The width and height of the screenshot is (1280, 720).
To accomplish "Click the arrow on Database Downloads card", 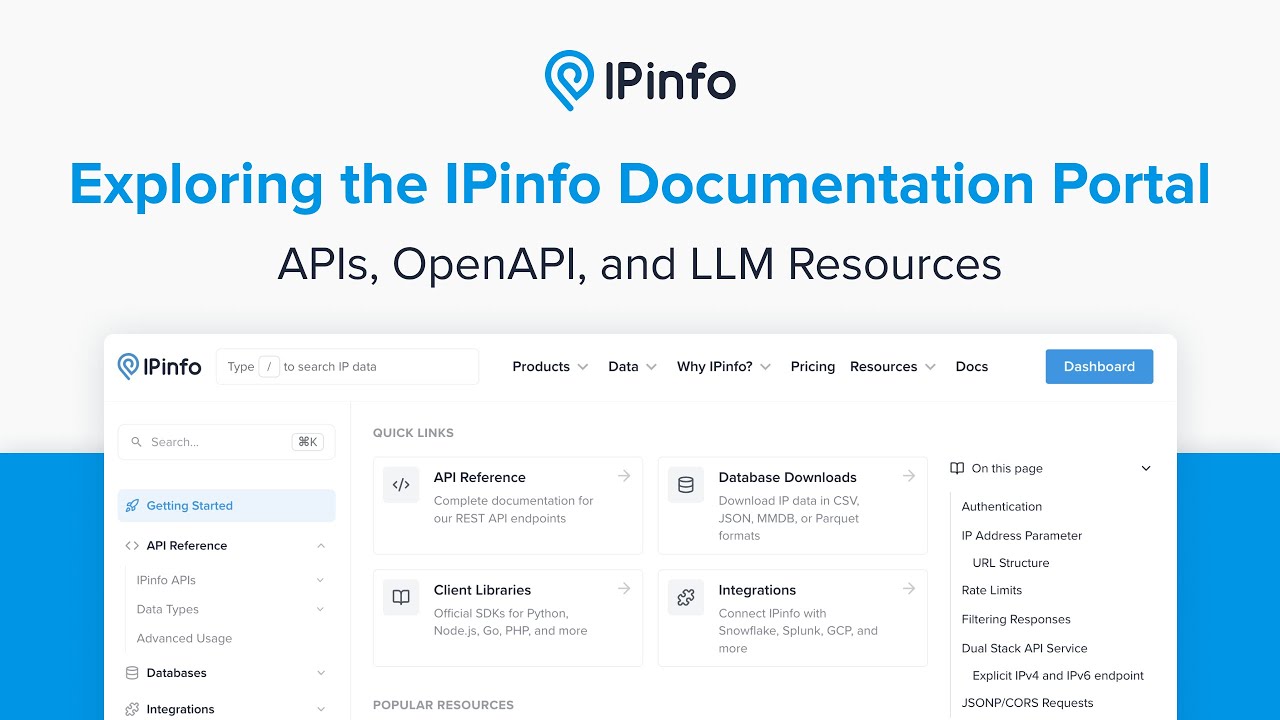I will 909,476.
